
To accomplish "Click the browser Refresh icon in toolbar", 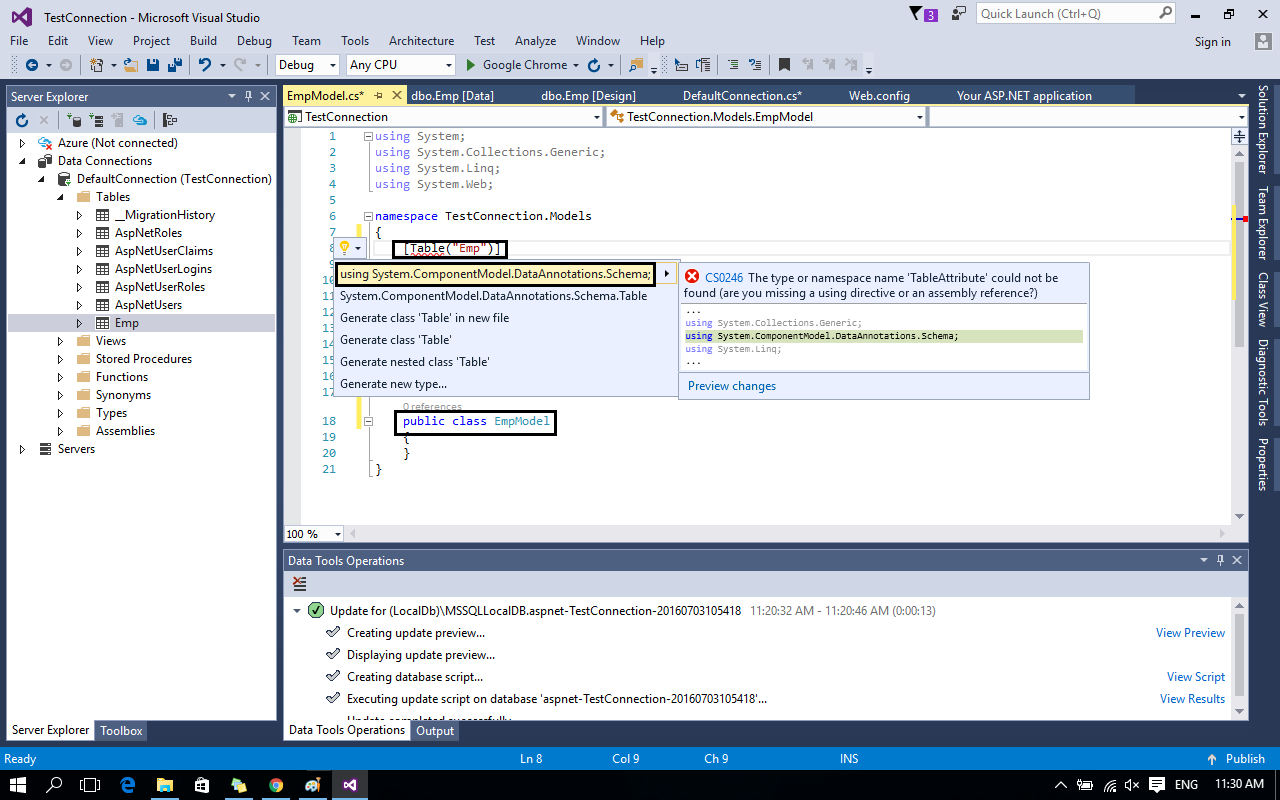I will tap(594, 65).
